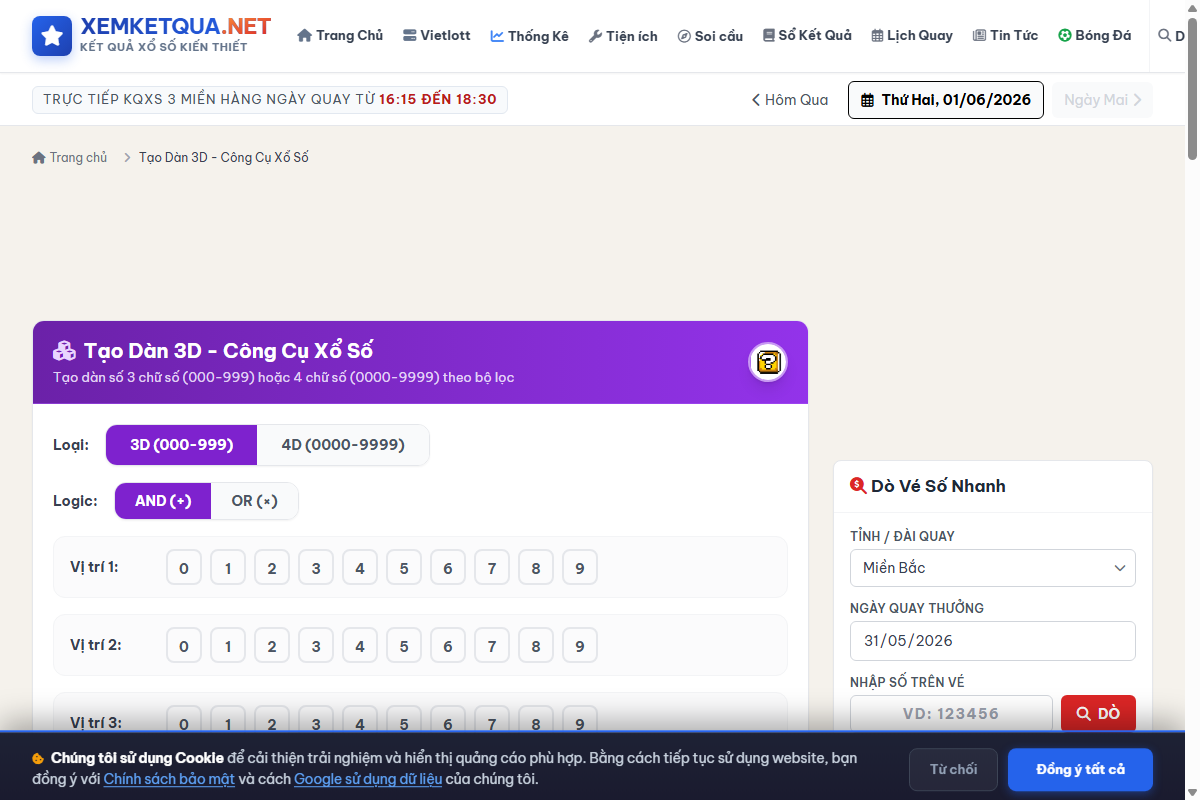Image resolution: width=1200 pixels, height=800 pixels.
Task: Open Sổ Kết Quả menu item
Action: (807, 36)
